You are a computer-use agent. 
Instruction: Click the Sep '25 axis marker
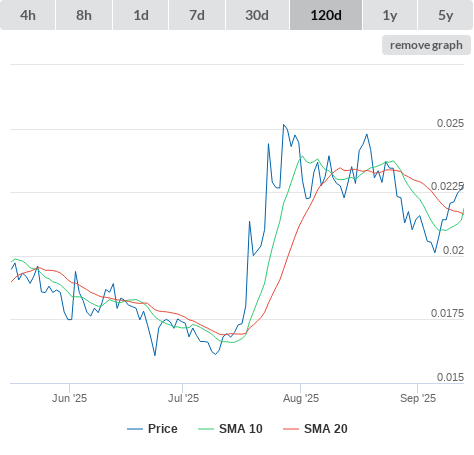pyautogui.click(x=418, y=398)
